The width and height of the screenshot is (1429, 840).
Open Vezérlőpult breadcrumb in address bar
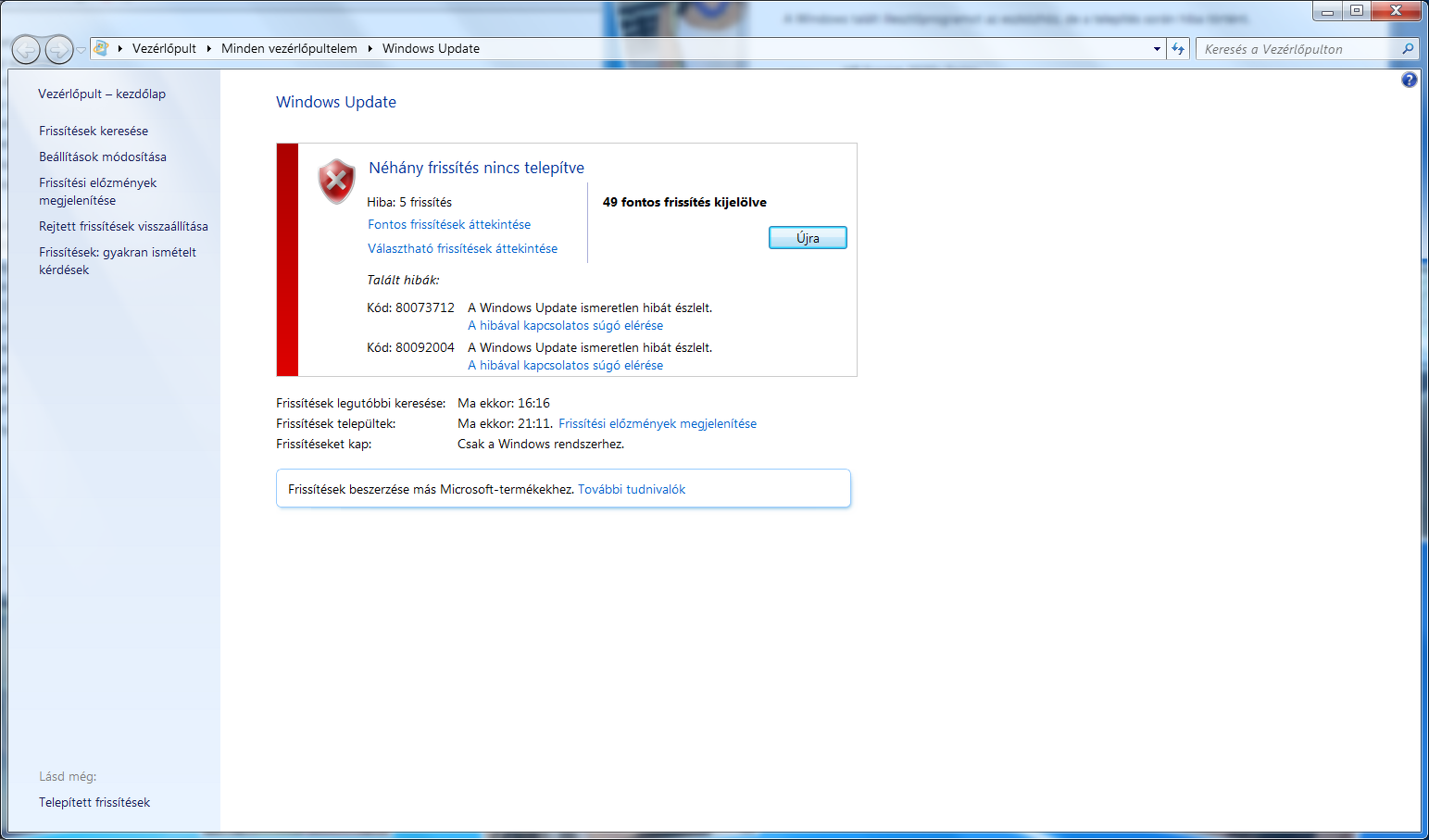[164, 49]
